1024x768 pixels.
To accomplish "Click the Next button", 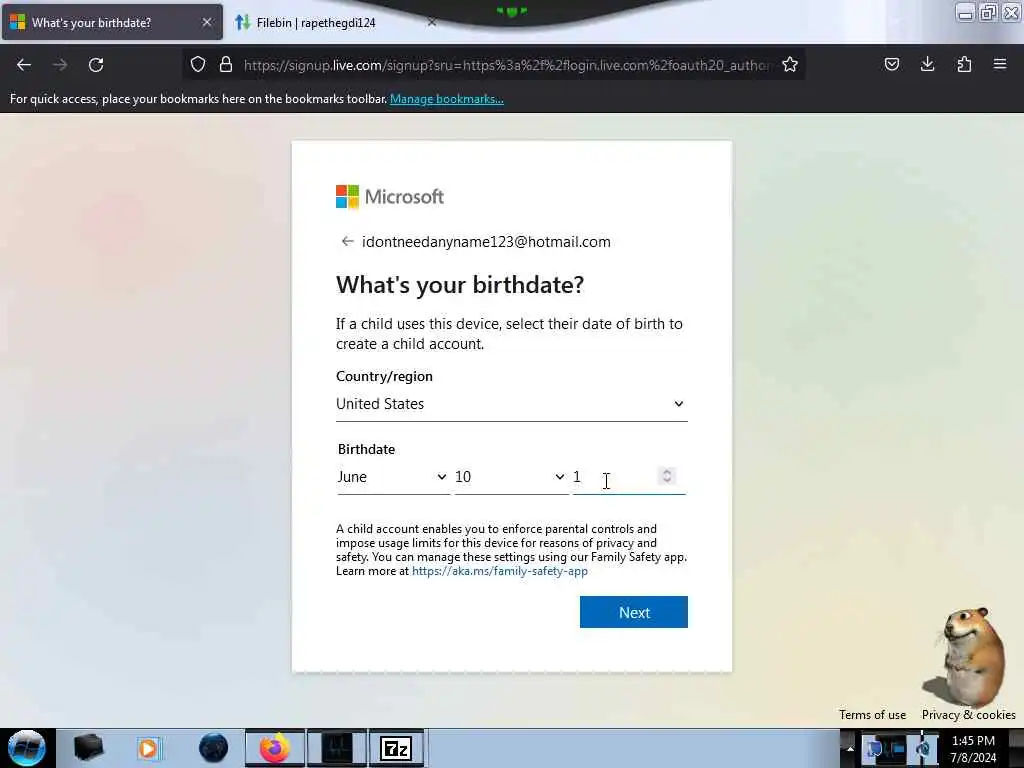I will pos(633,612).
